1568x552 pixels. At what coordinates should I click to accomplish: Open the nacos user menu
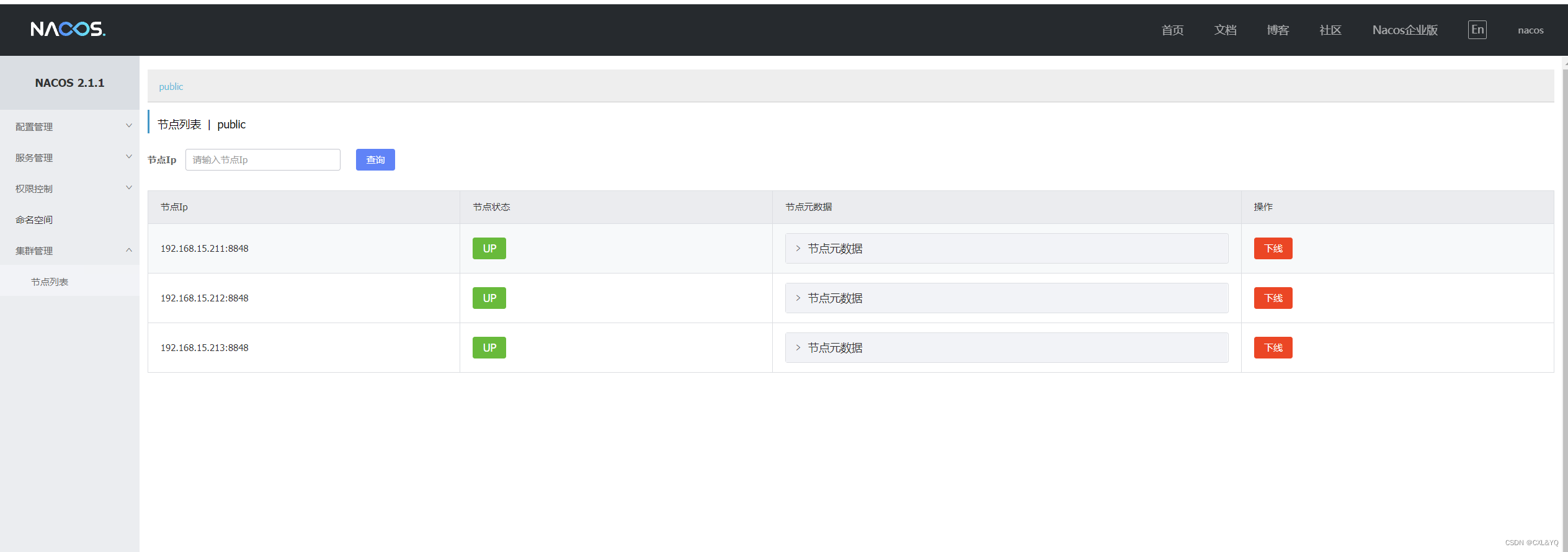[x=1530, y=30]
